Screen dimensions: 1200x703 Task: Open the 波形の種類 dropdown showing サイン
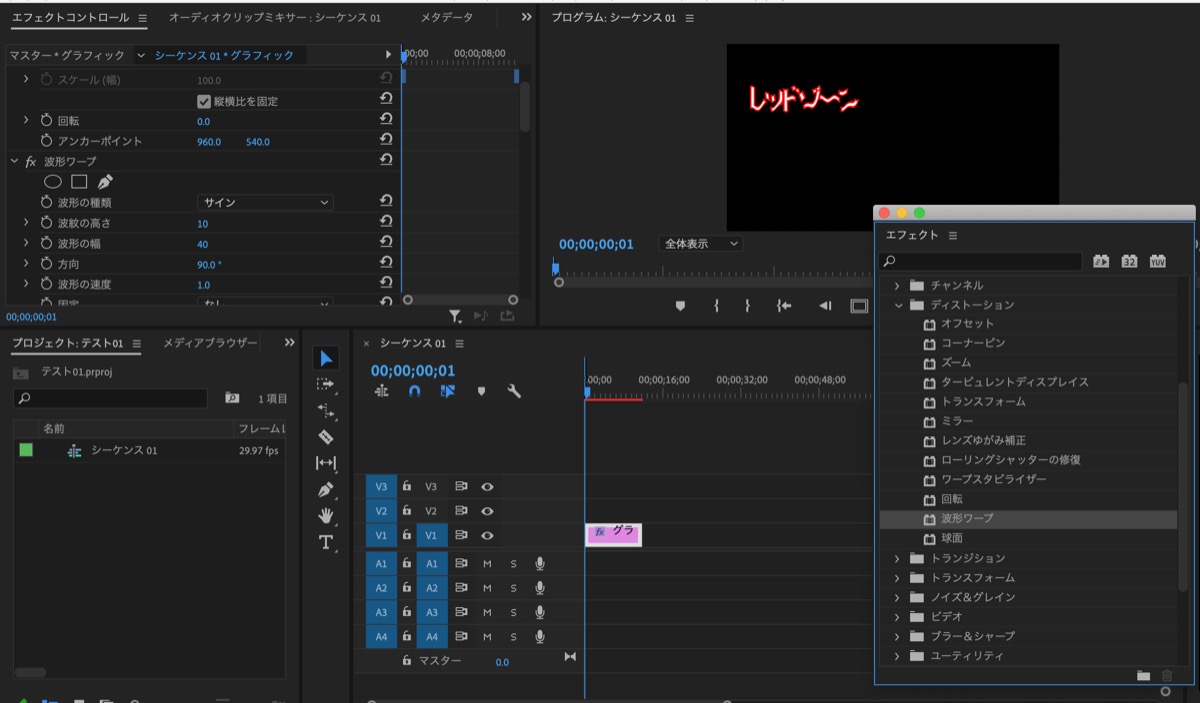(265, 202)
